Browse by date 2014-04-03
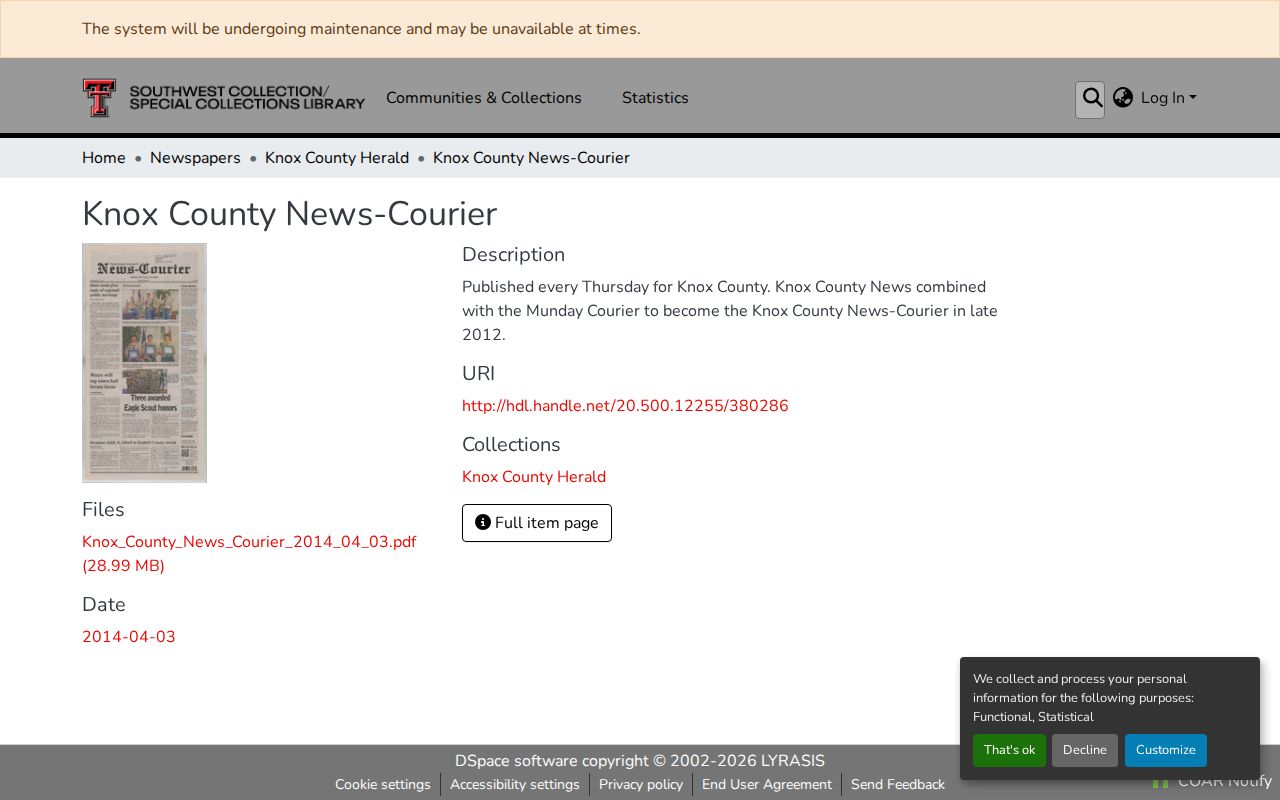The width and height of the screenshot is (1280, 800). pyautogui.click(x=129, y=637)
